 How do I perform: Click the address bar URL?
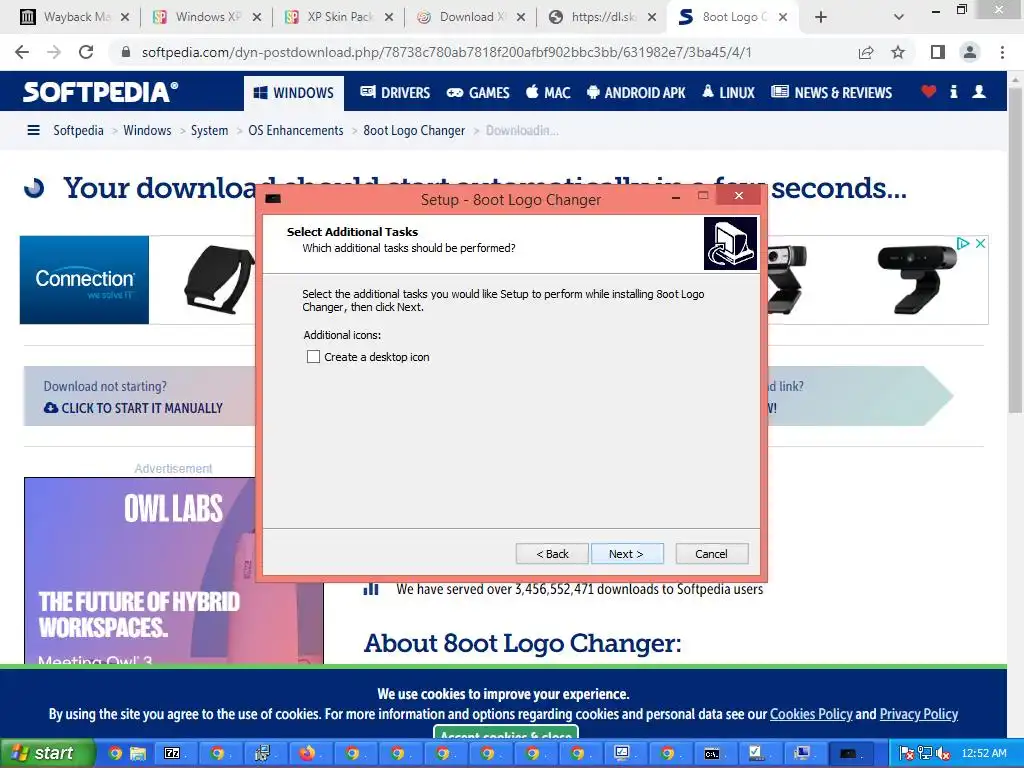(447, 52)
